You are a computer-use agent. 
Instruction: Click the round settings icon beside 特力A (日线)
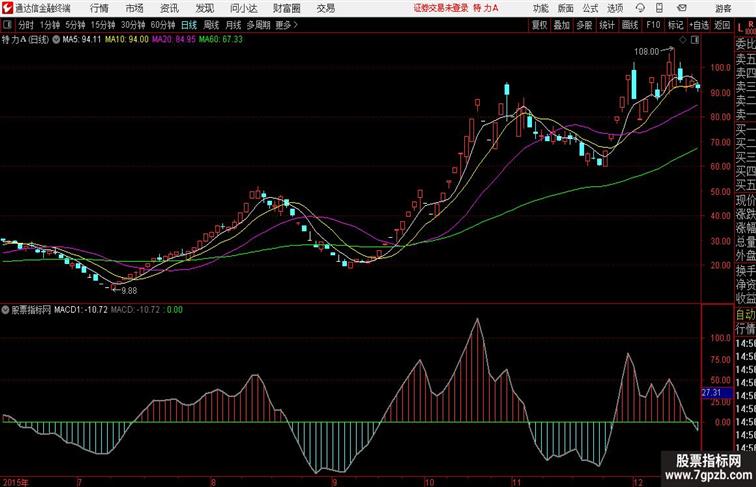click(56, 40)
